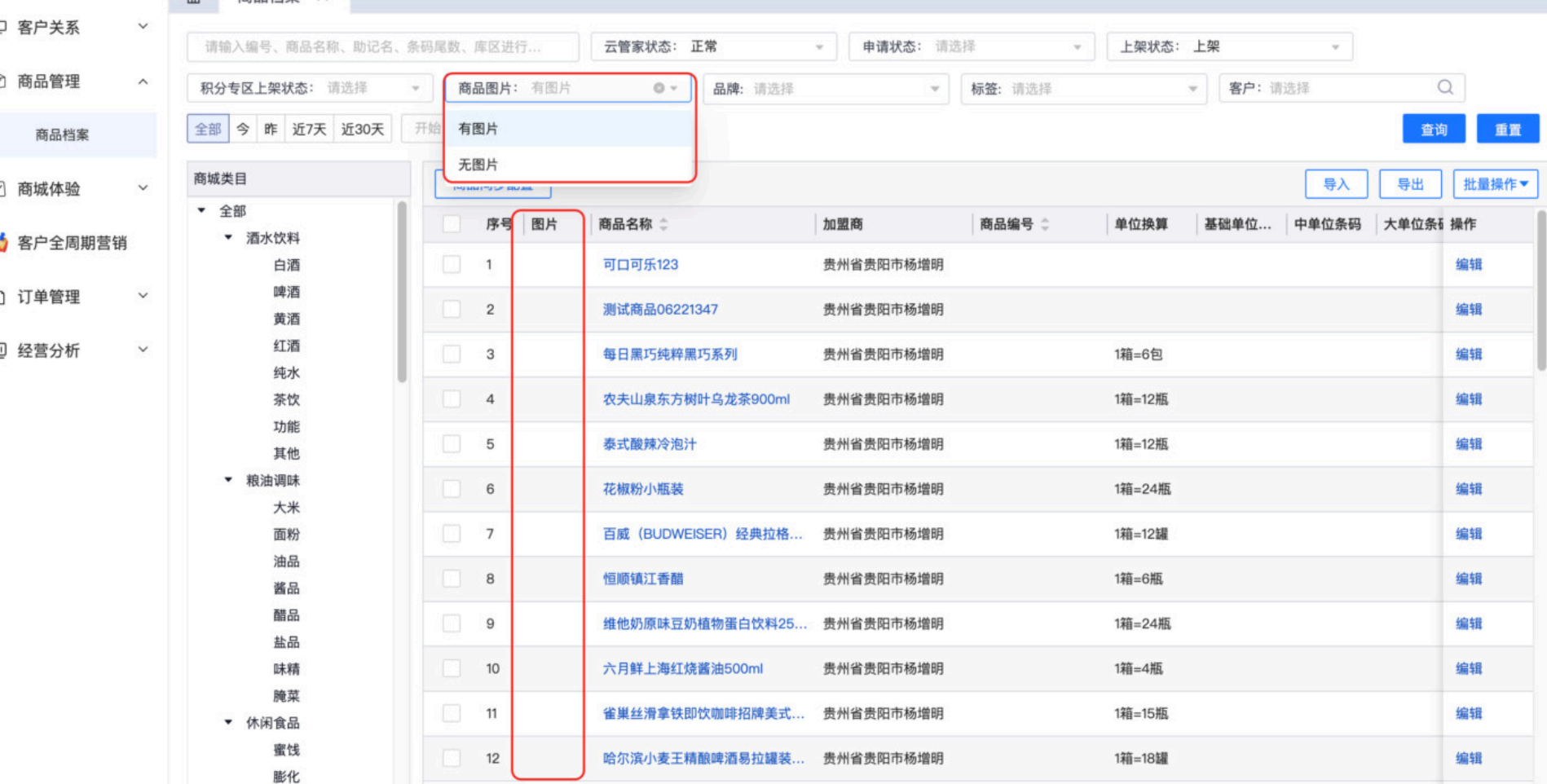Open the 农夫山泉东方树叶乌龙茶900ml product link
The width and height of the screenshot is (1547, 784).
click(695, 399)
